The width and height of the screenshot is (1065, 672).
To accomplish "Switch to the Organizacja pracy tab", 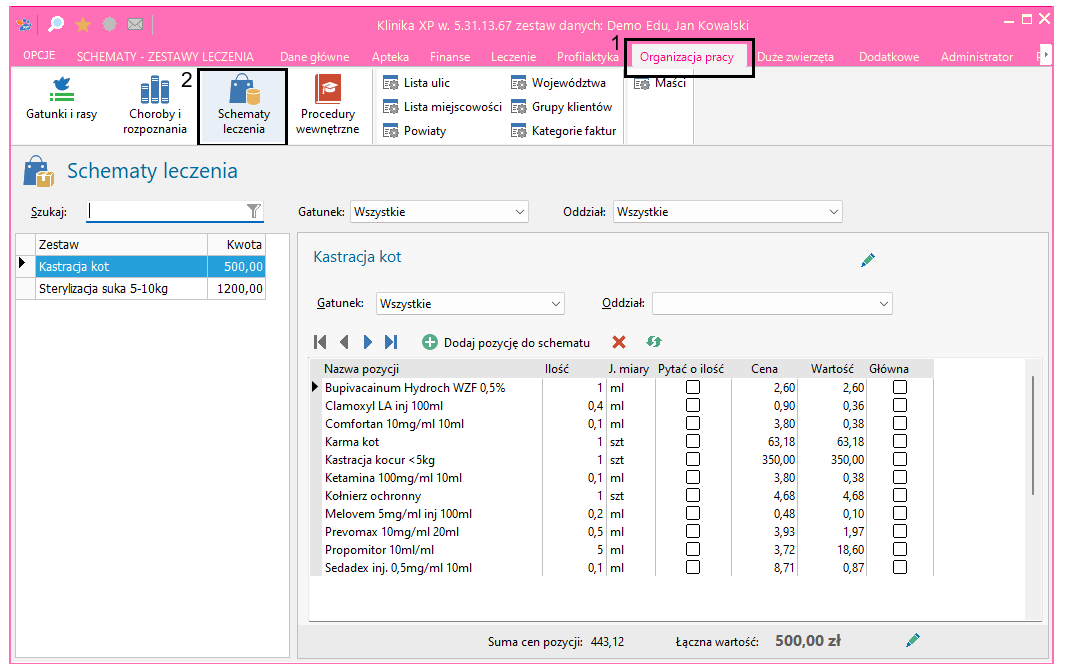I will point(687,57).
